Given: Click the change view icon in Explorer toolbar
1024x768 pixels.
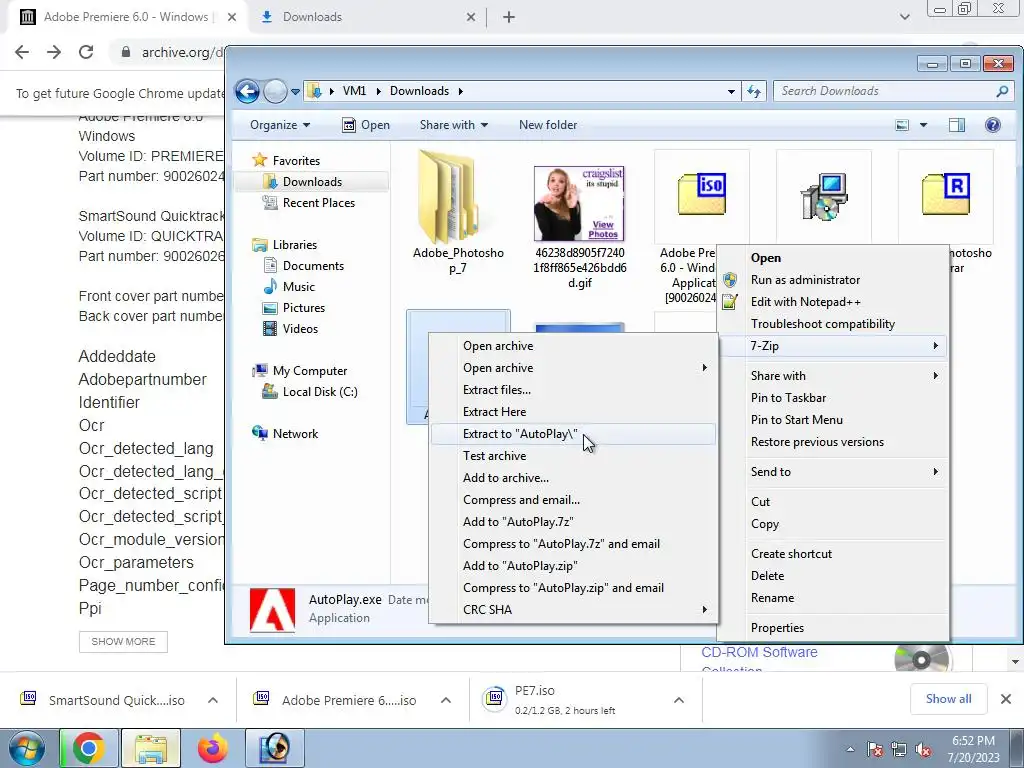Looking at the screenshot, I should tap(902, 125).
